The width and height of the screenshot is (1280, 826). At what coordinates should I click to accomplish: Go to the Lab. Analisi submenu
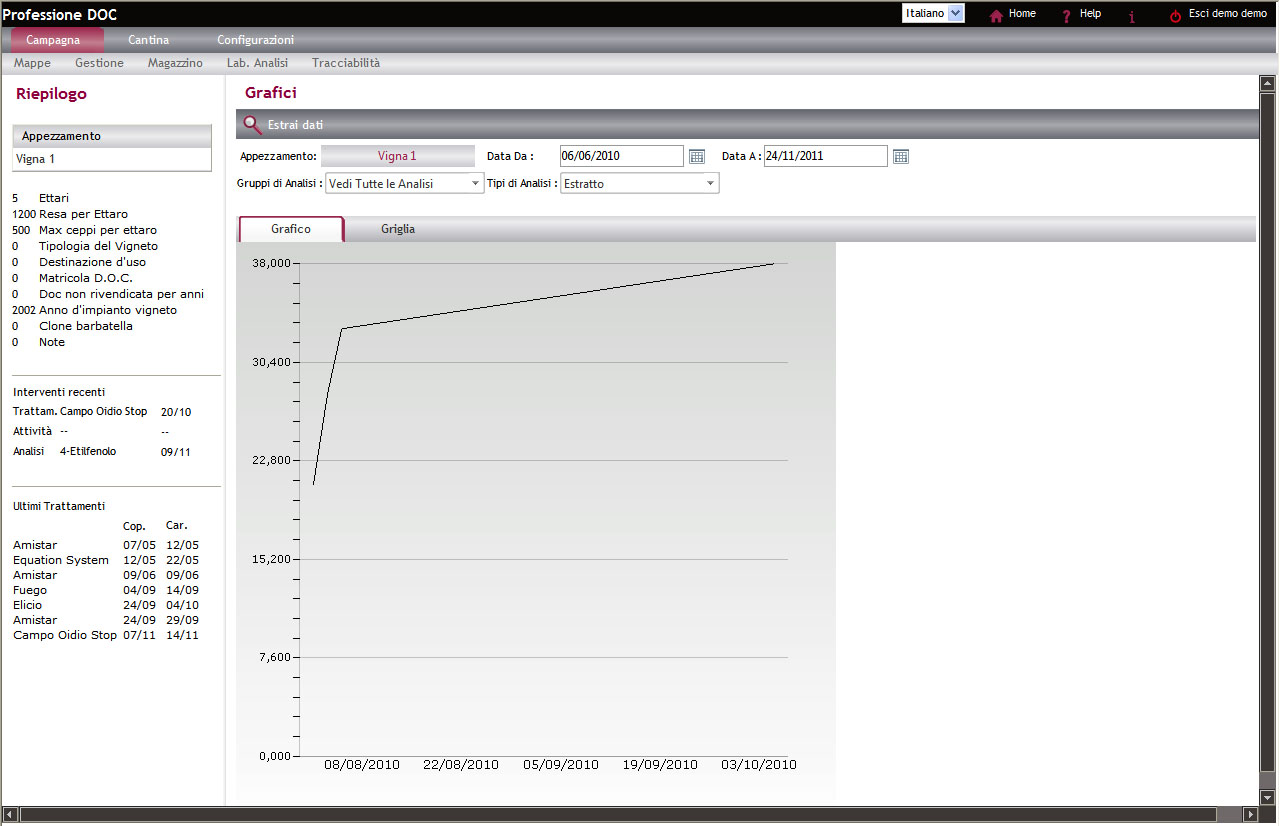(x=257, y=63)
